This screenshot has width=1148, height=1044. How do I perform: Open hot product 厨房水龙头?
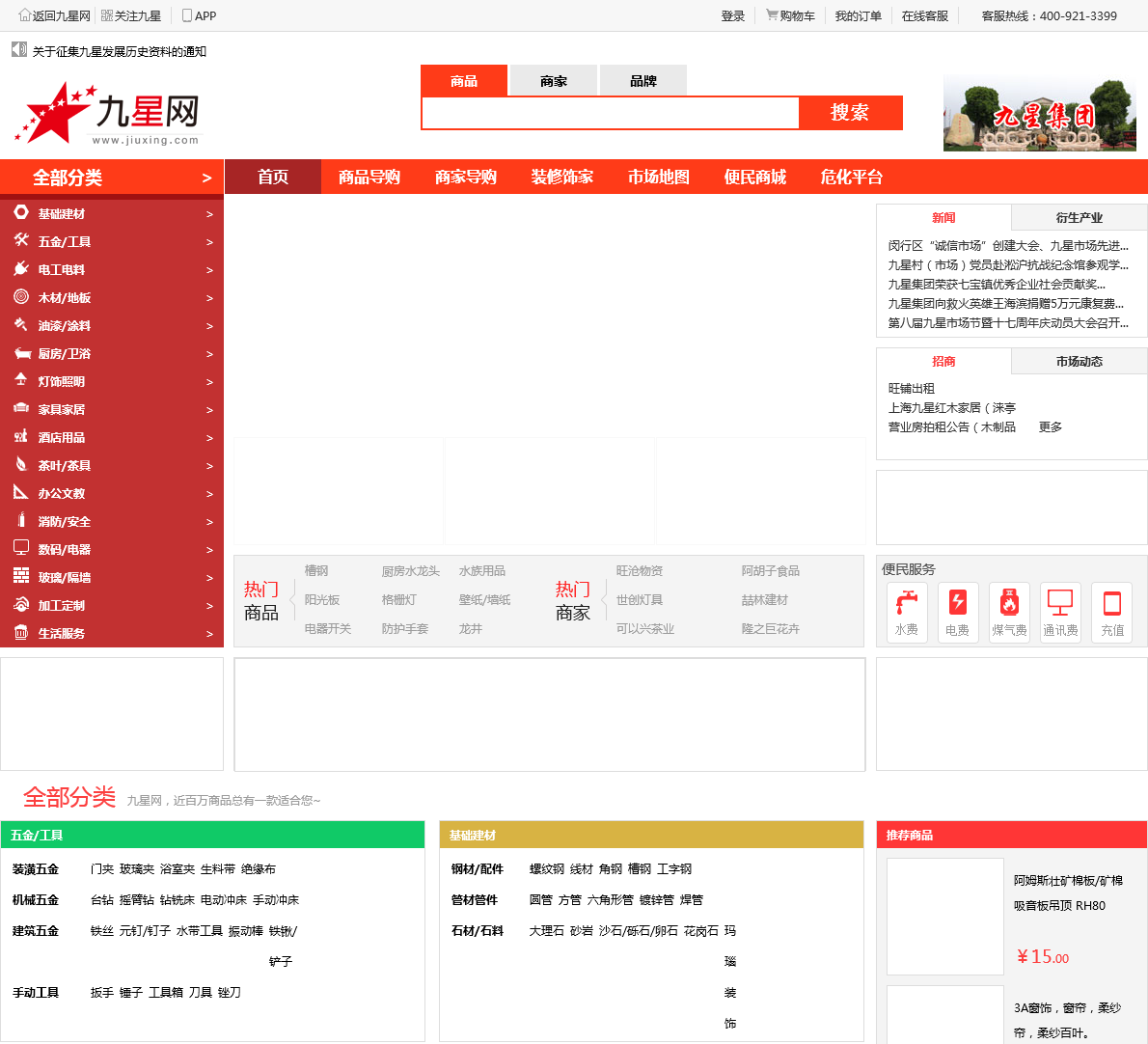(x=411, y=570)
